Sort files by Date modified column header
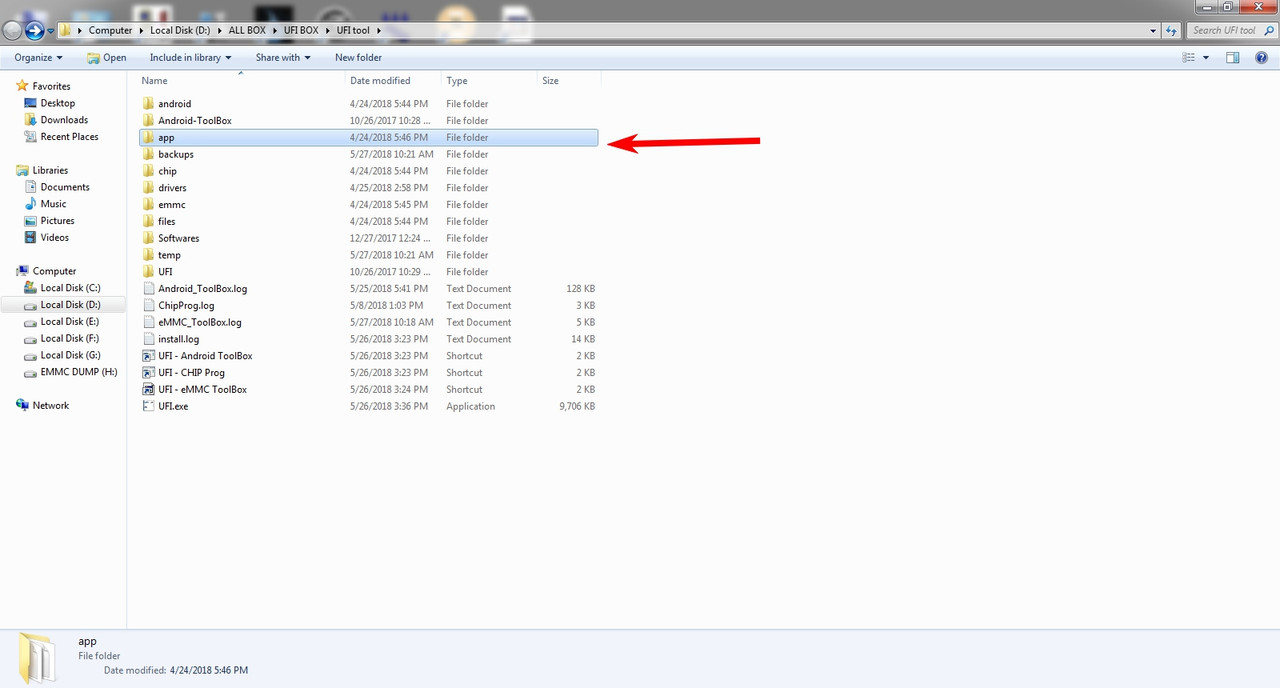The image size is (1280, 688). tap(380, 80)
